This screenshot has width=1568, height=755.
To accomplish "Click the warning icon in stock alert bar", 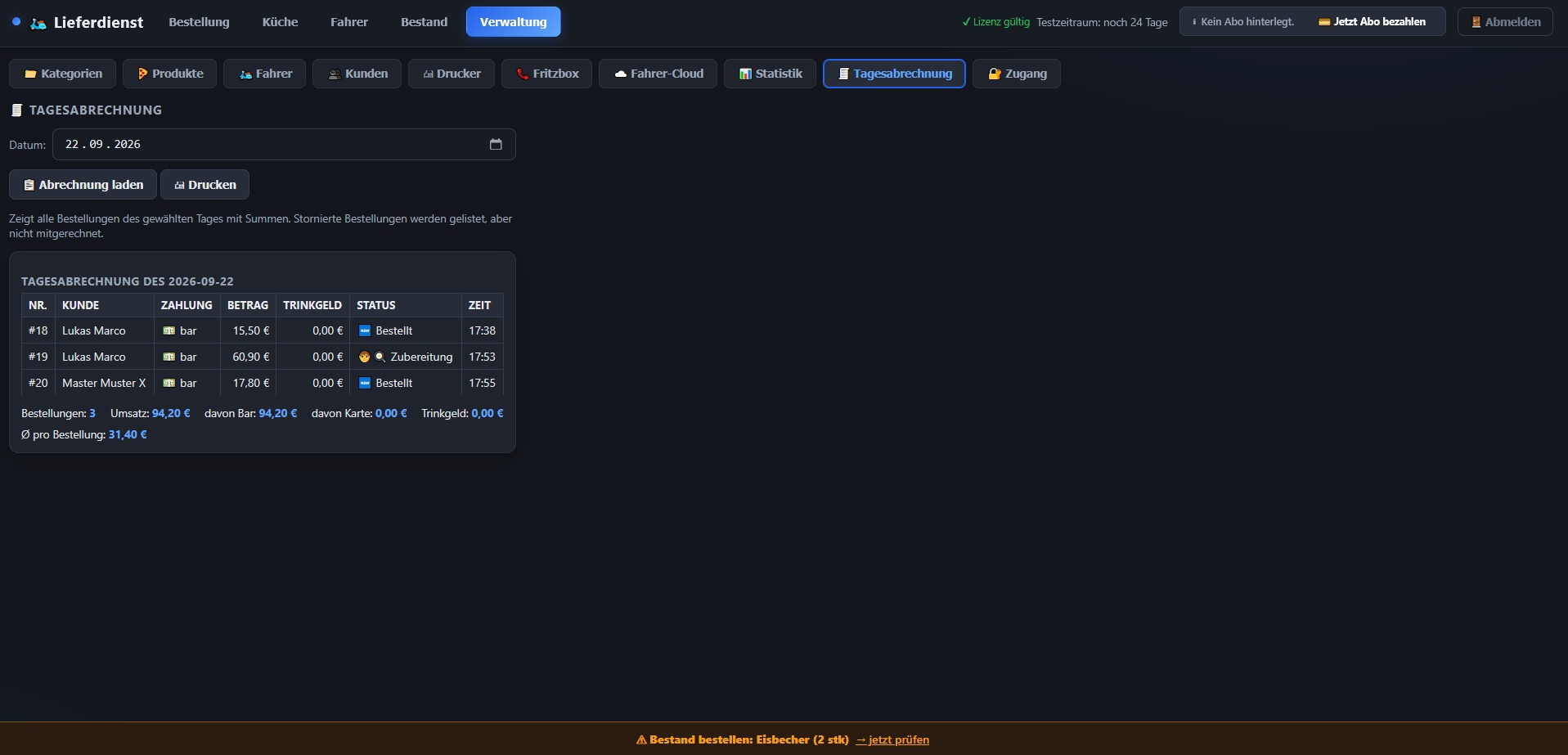I will pyautogui.click(x=641, y=739).
